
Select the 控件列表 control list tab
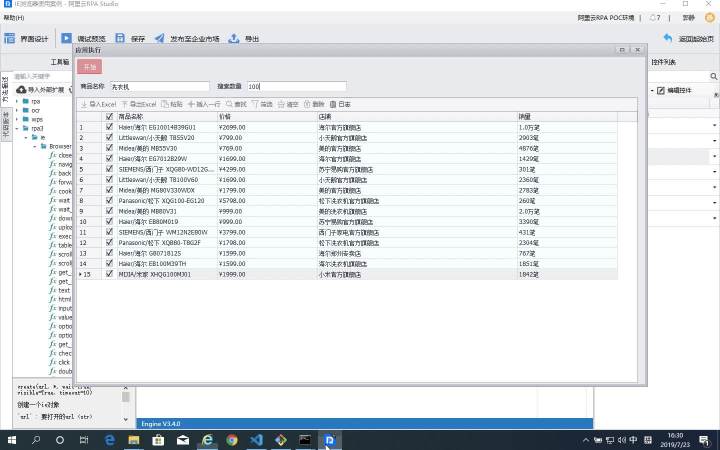[664, 62]
